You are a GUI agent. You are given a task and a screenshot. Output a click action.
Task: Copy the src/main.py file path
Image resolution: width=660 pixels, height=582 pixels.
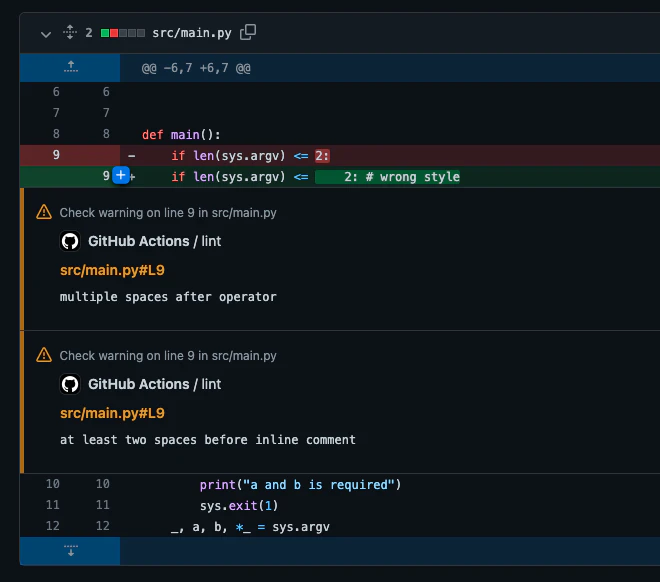248,32
